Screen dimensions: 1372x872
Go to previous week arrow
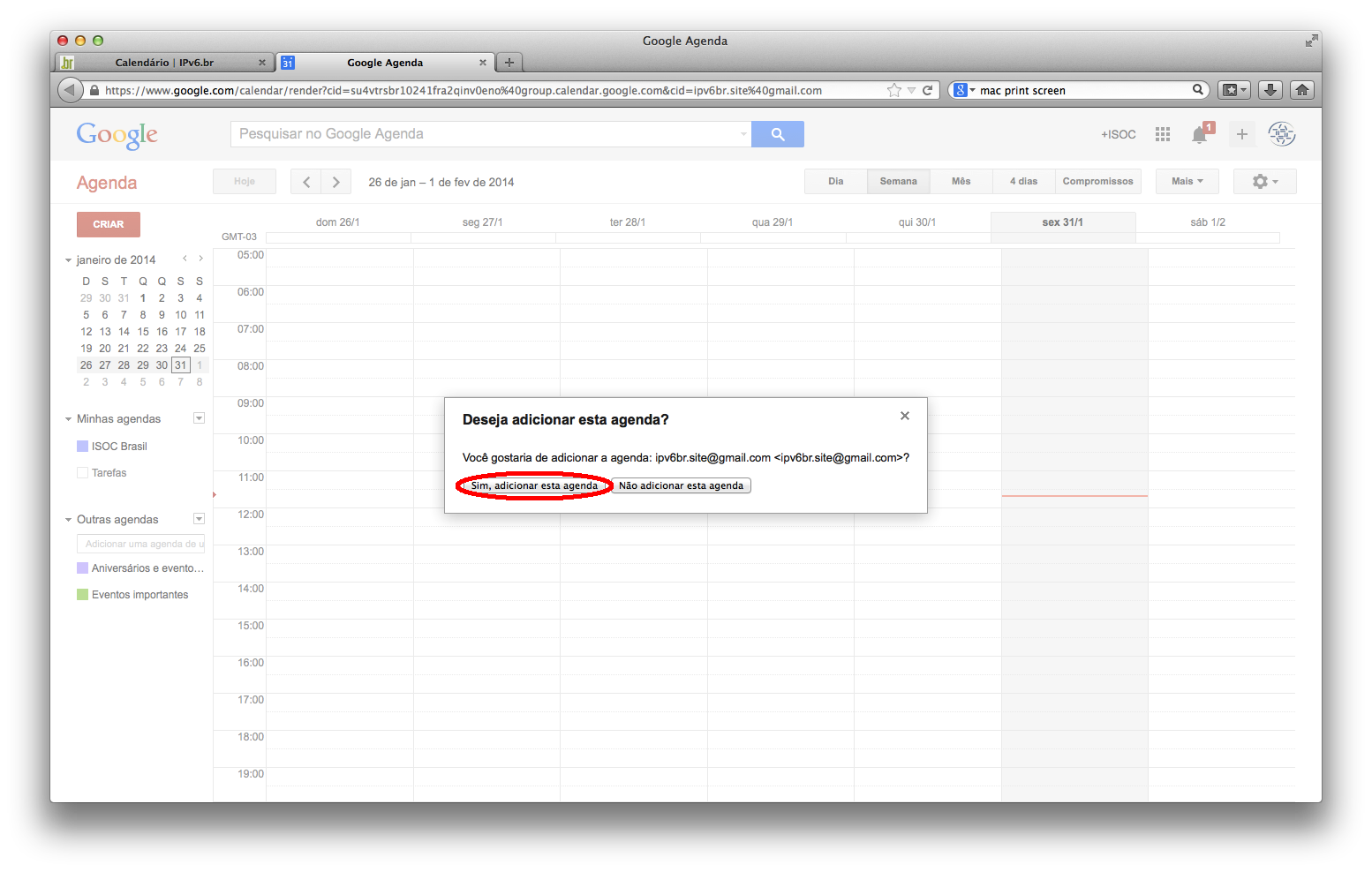[306, 182]
